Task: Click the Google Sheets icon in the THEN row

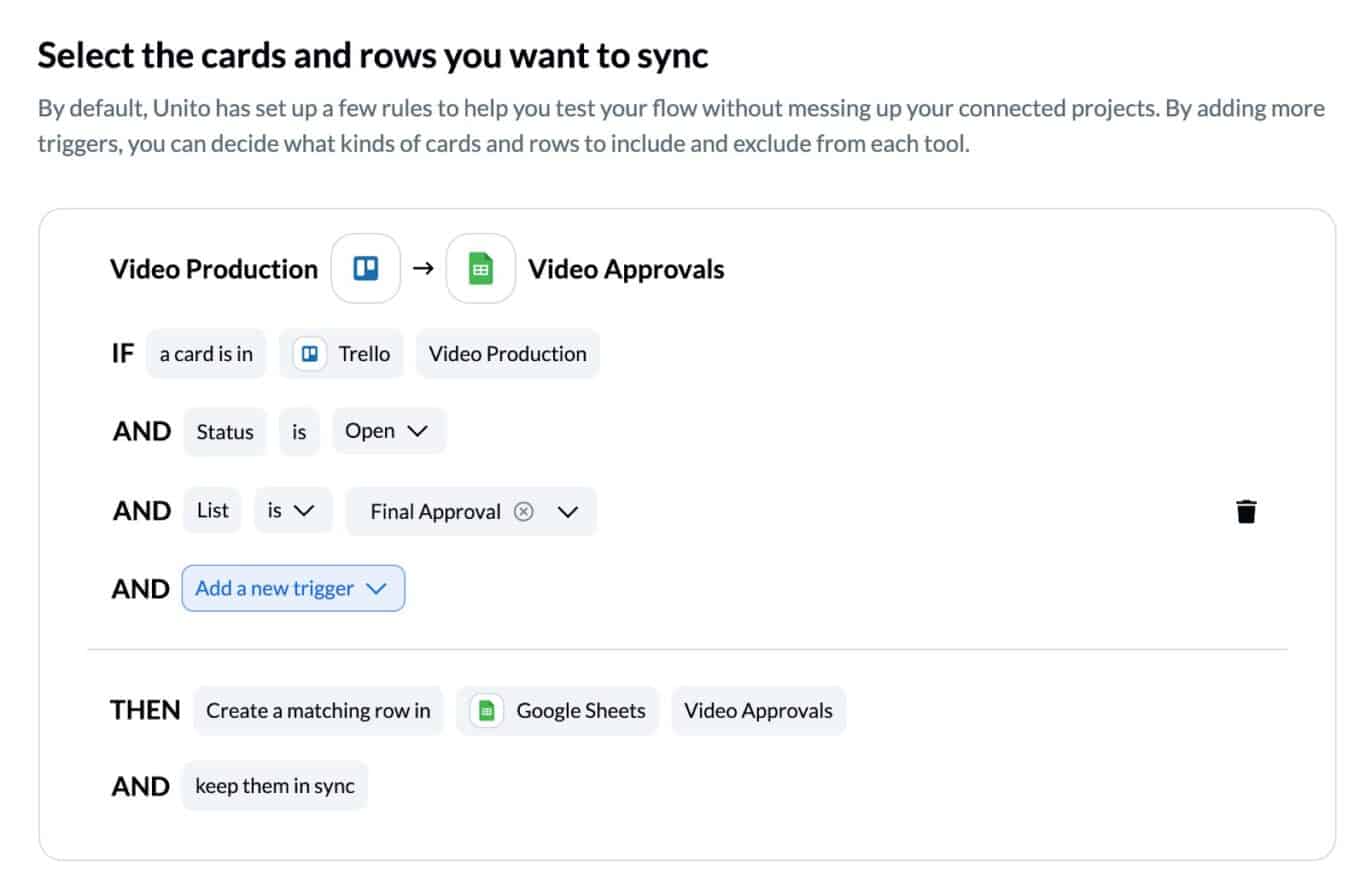Action: 486,711
